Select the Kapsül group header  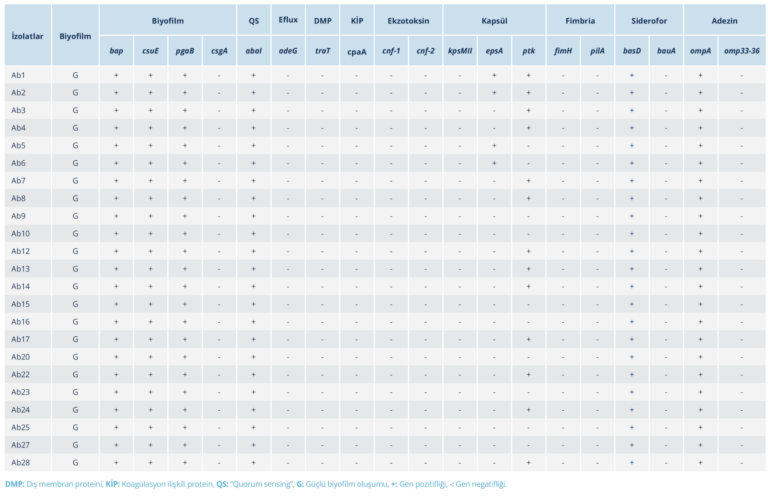click(494, 20)
